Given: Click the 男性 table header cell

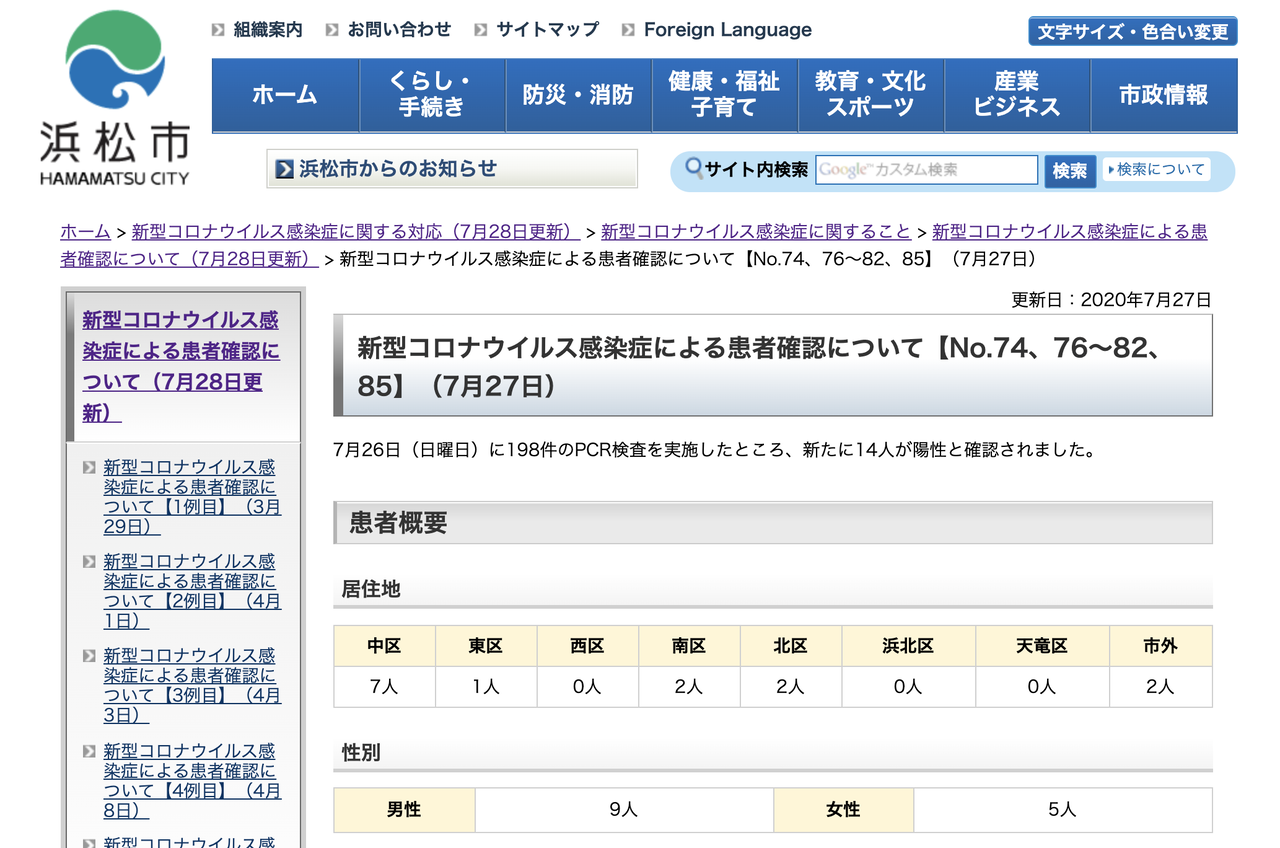Looking at the screenshot, I should (x=404, y=810).
